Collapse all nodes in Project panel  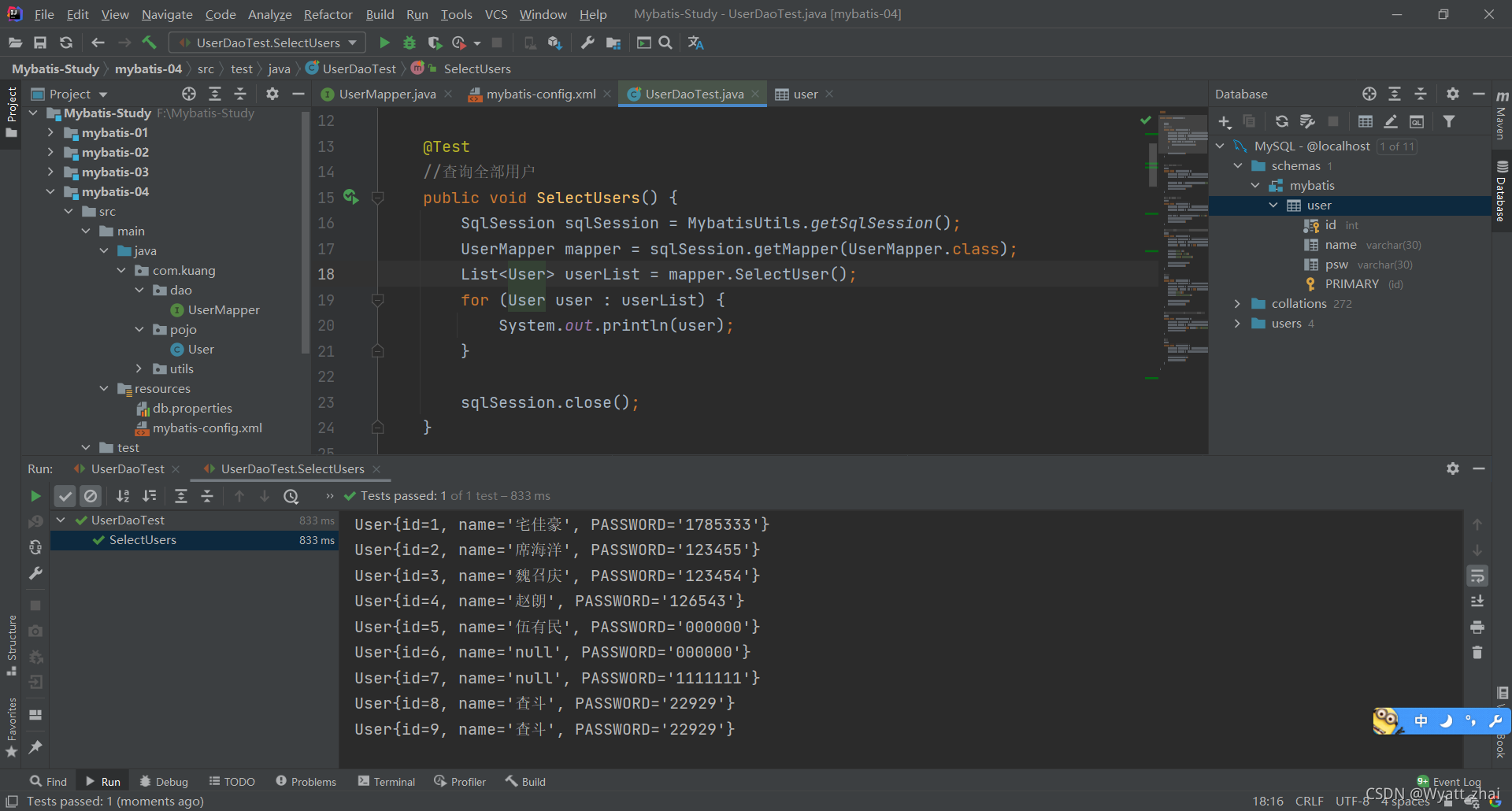[x=240, y=94]
